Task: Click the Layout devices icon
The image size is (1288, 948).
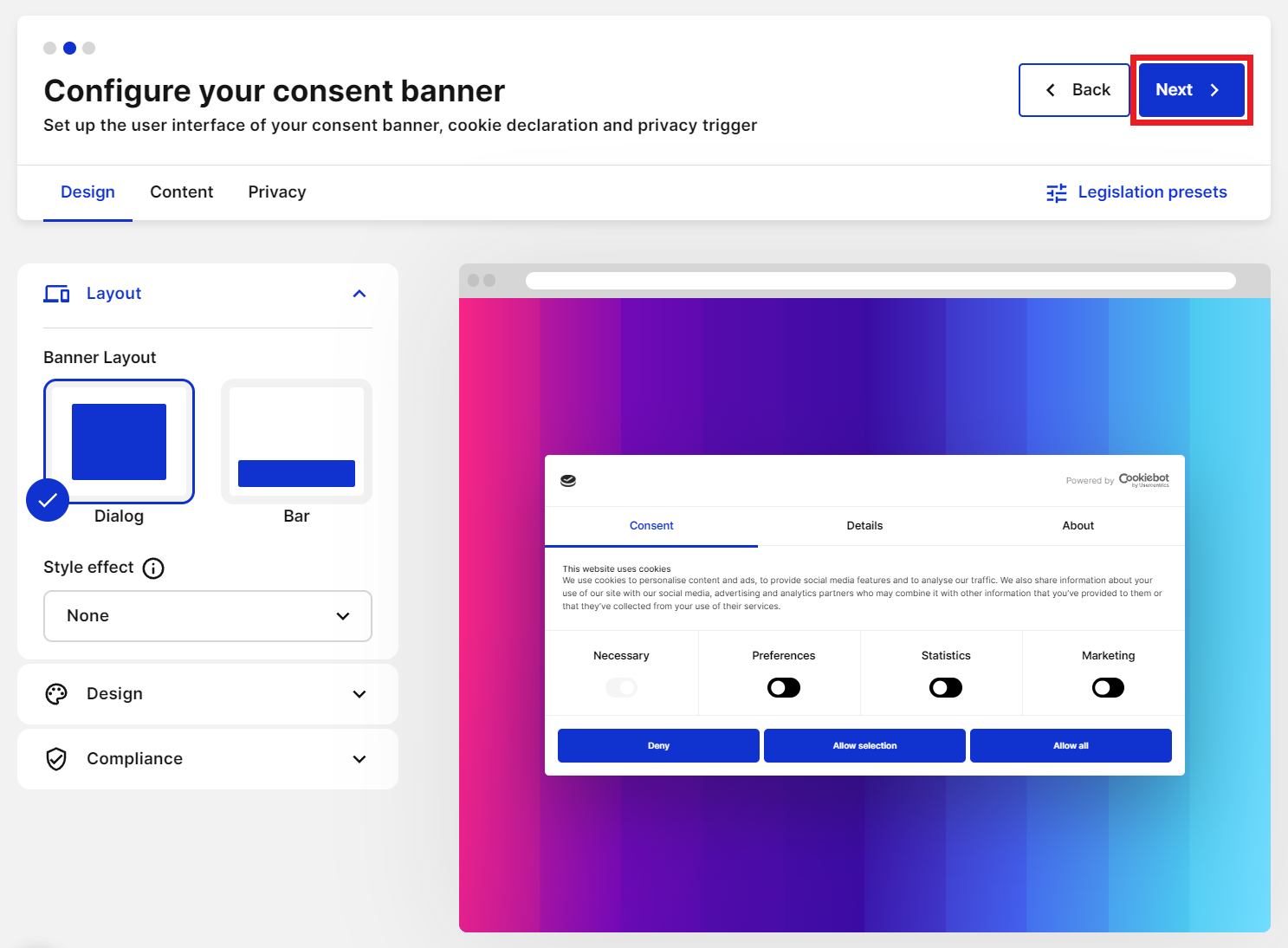Action: click(56, 294)
